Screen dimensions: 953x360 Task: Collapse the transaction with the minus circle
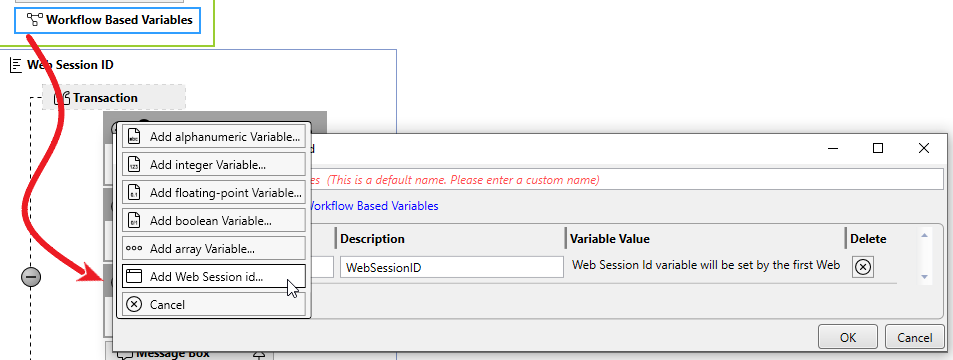coord(31,277)
